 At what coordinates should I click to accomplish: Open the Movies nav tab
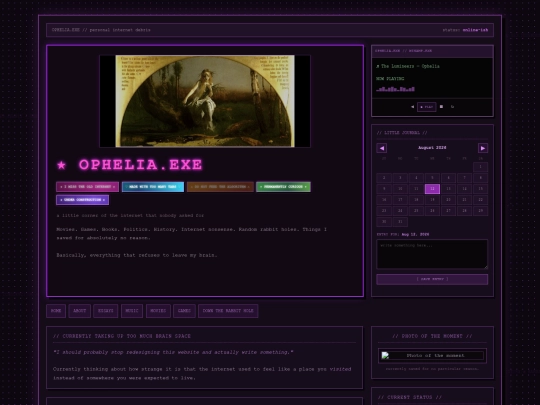tap(158, 311)
